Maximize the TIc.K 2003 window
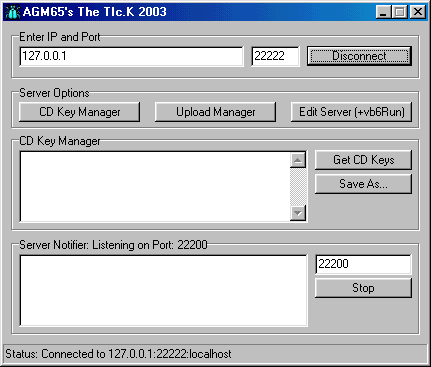The image size is (431, 367). click(x=400, y=12)
